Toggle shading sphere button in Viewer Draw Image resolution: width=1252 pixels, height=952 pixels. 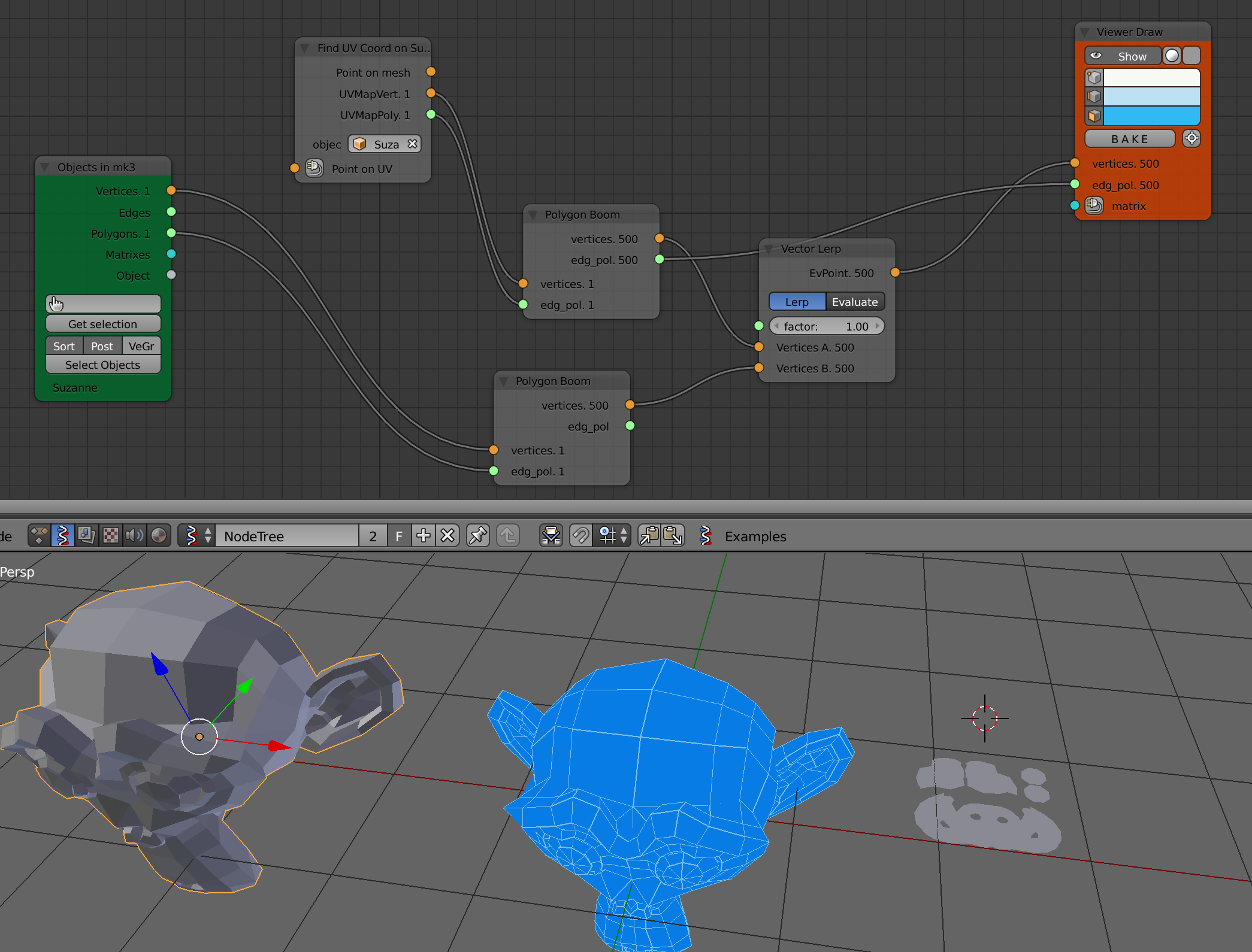(x=1172, y=56)
